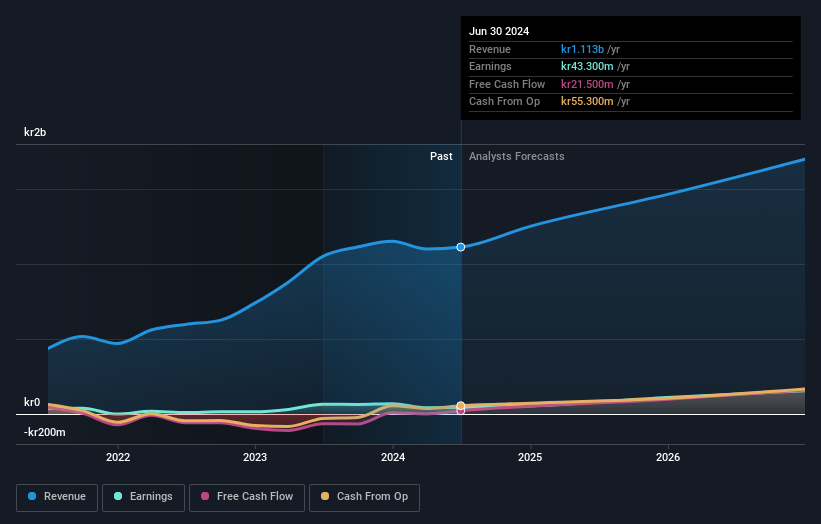
Task: Click the Past label on the chart
Action: pyautogui.click(x=441, y=156)
